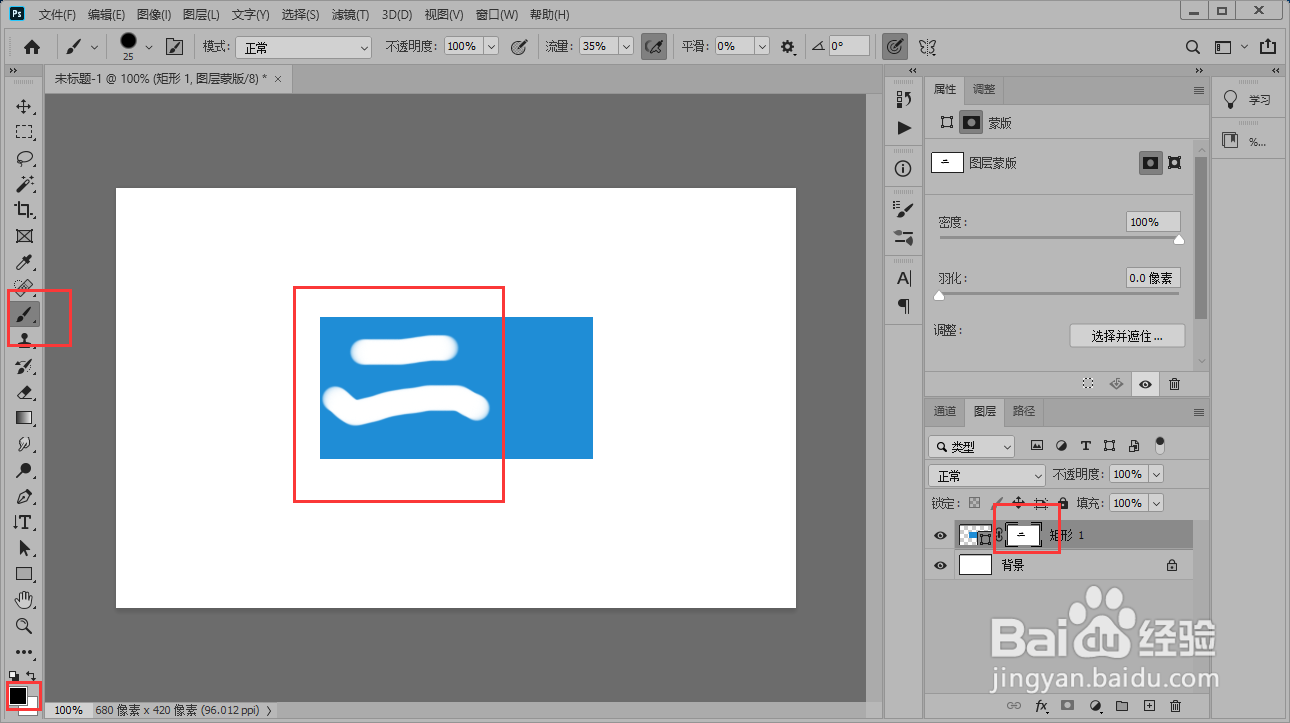This screenshot has height=723, width=1290.
Task: Toggle pressure for size icon
Action: click(x=895, y=46)
